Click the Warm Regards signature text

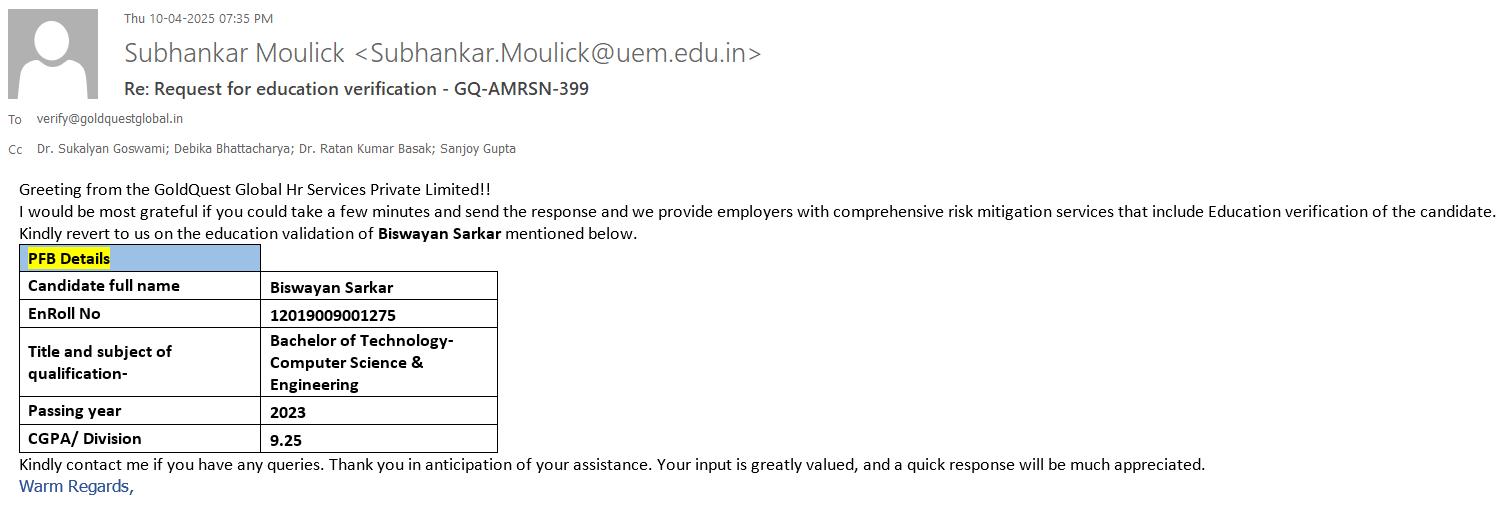click(x=76, y=487)
